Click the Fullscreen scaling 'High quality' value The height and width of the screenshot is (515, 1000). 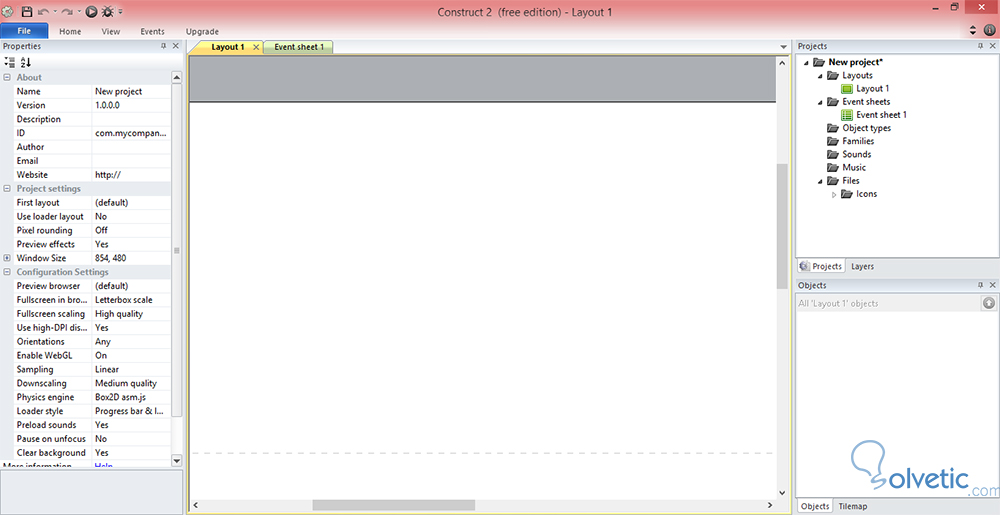[x=131, y=314]
